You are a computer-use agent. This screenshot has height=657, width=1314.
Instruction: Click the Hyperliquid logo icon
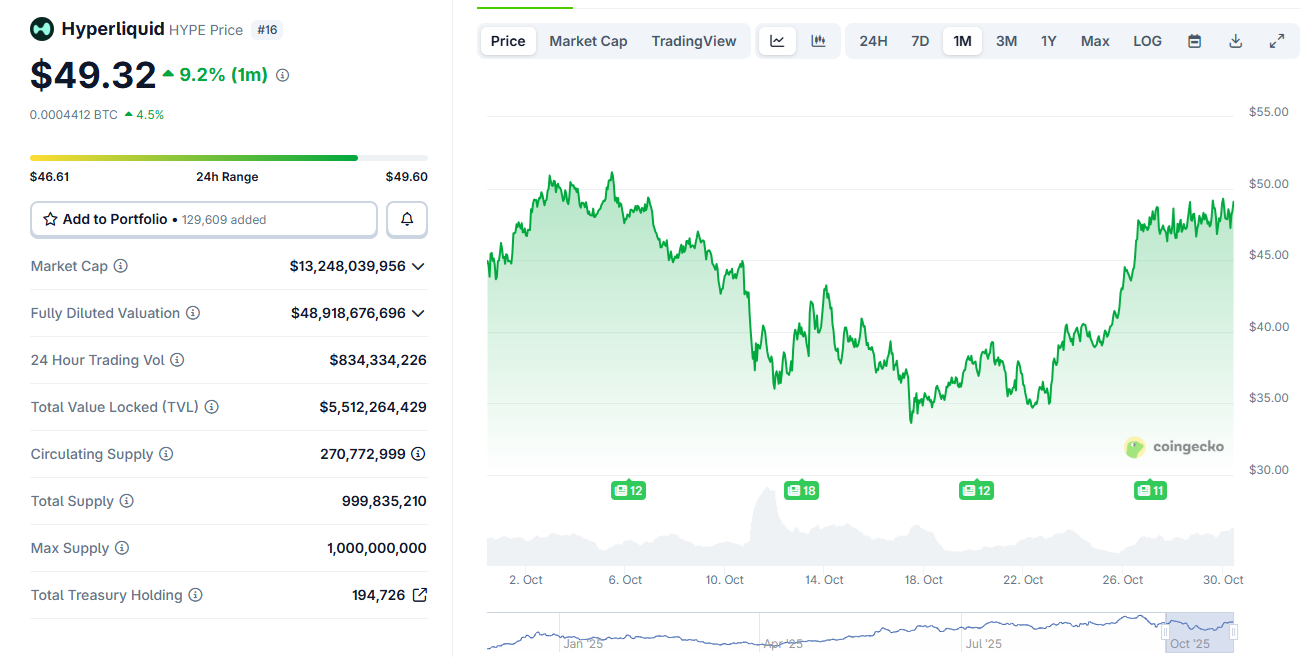click(41, 29)
